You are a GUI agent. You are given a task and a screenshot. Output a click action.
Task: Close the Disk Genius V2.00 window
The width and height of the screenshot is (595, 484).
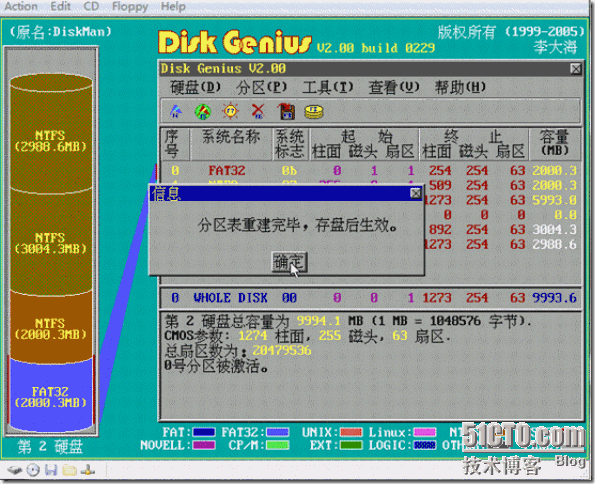point(576,69)
